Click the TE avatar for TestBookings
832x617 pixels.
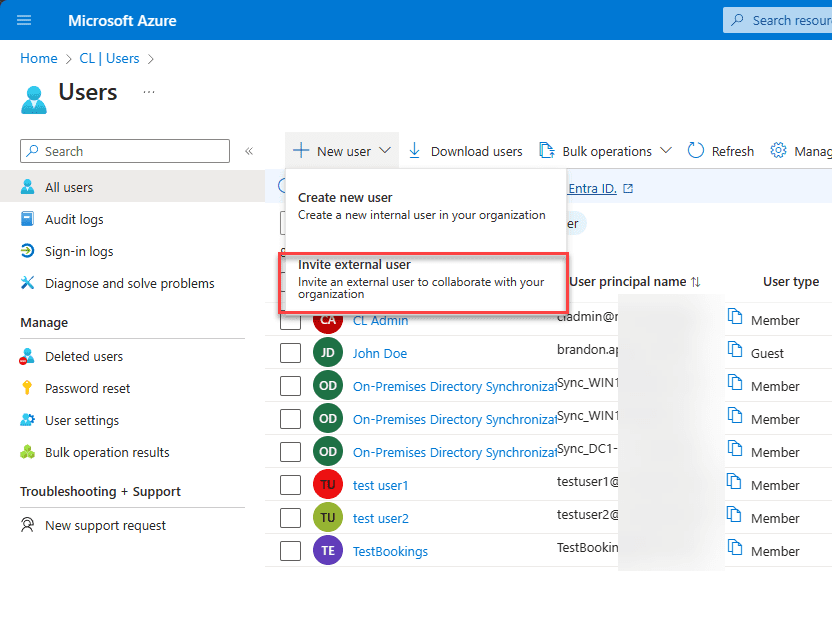tap(328, 551)
